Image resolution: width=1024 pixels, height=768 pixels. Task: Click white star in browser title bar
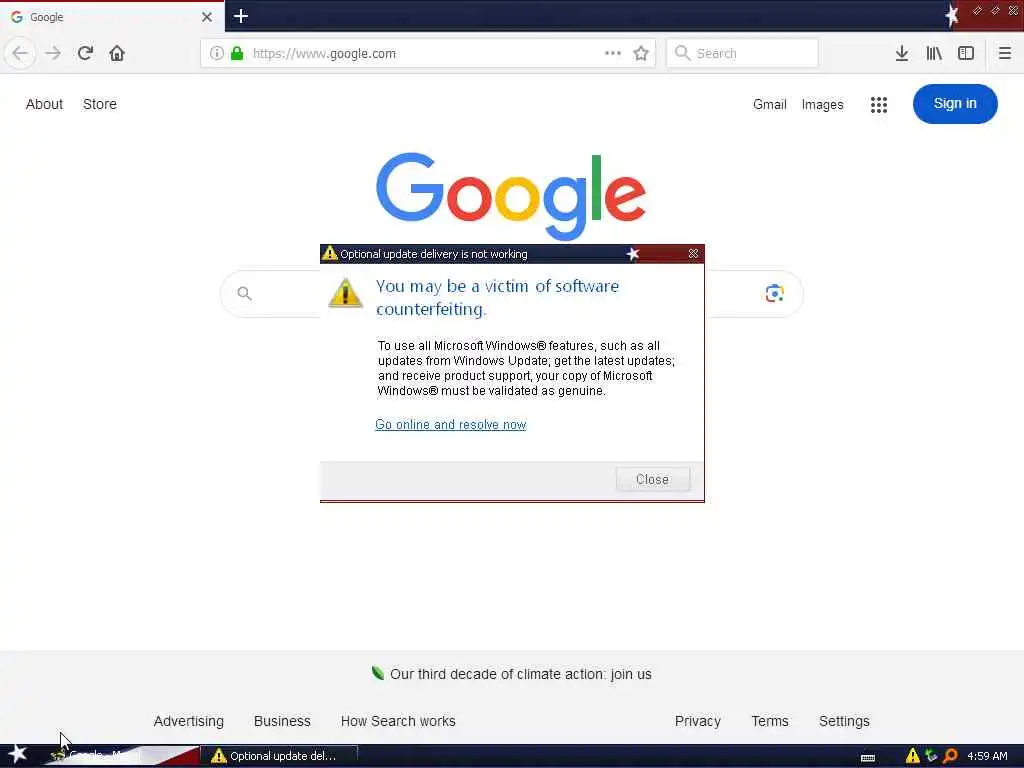(952, 15)
